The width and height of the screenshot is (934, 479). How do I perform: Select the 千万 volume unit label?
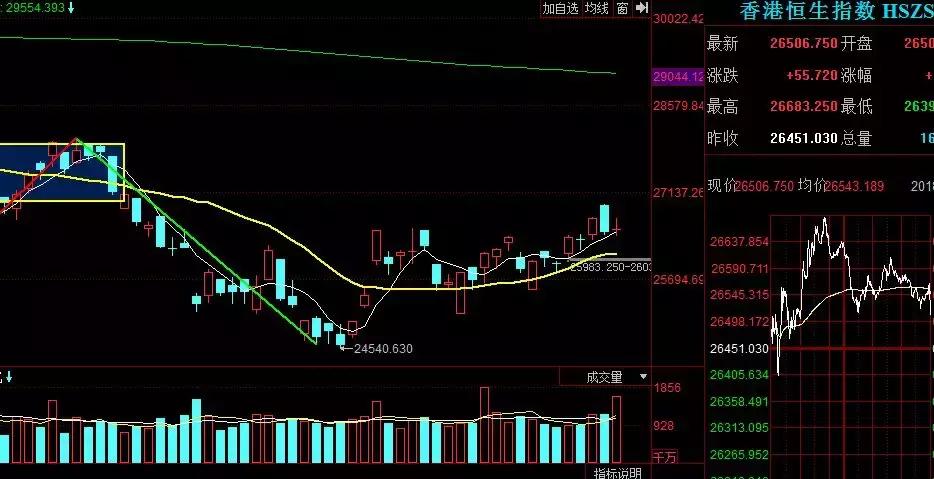(x=665, y=458)
